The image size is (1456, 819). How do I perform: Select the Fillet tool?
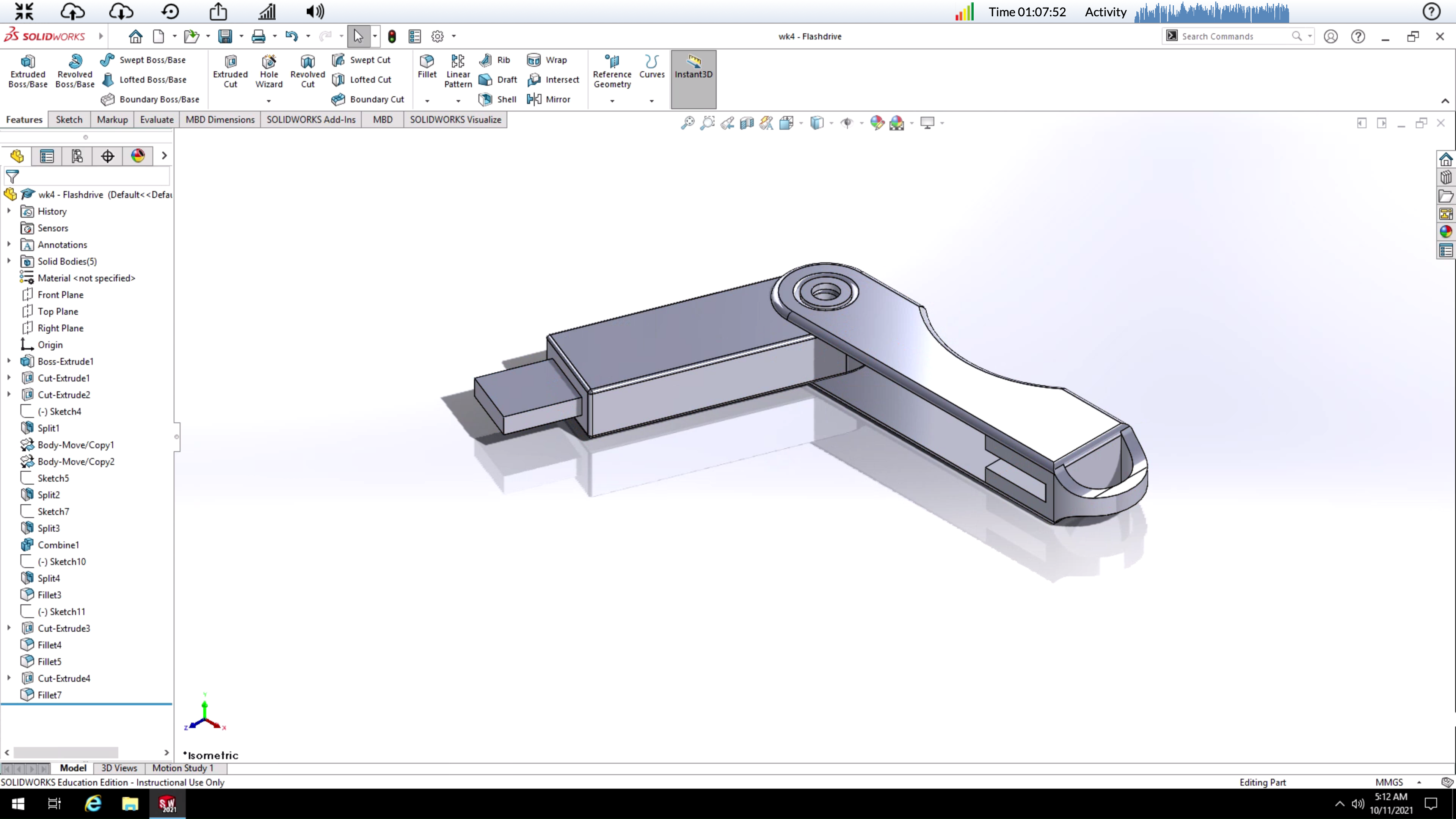427,67
